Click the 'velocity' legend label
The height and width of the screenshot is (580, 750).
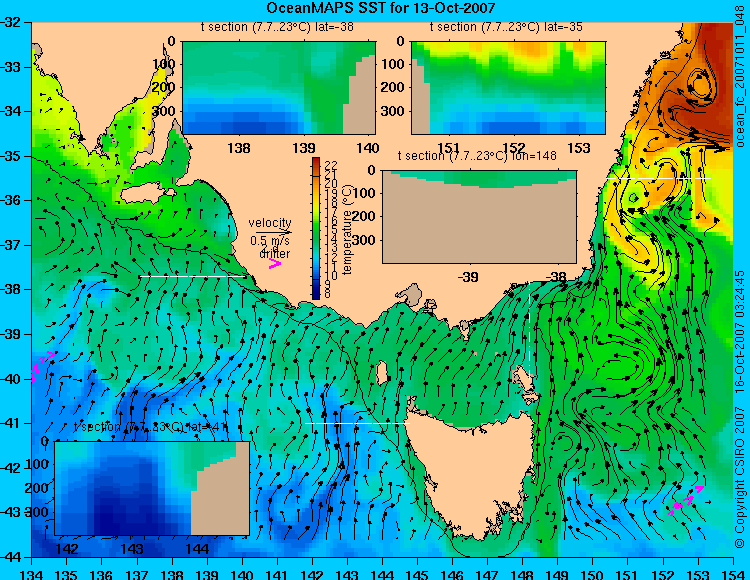270,223
